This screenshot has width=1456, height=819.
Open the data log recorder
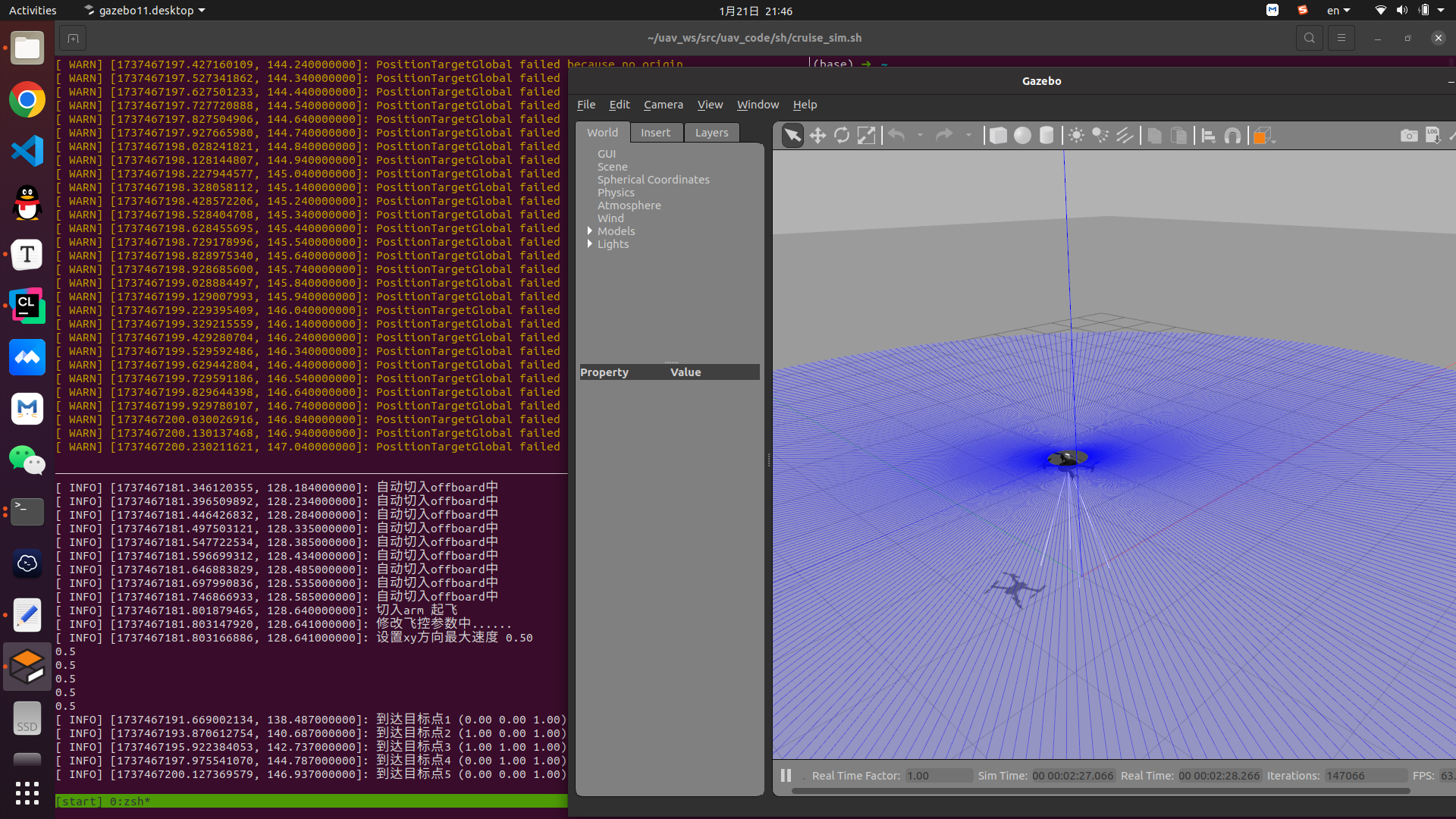1433,135
